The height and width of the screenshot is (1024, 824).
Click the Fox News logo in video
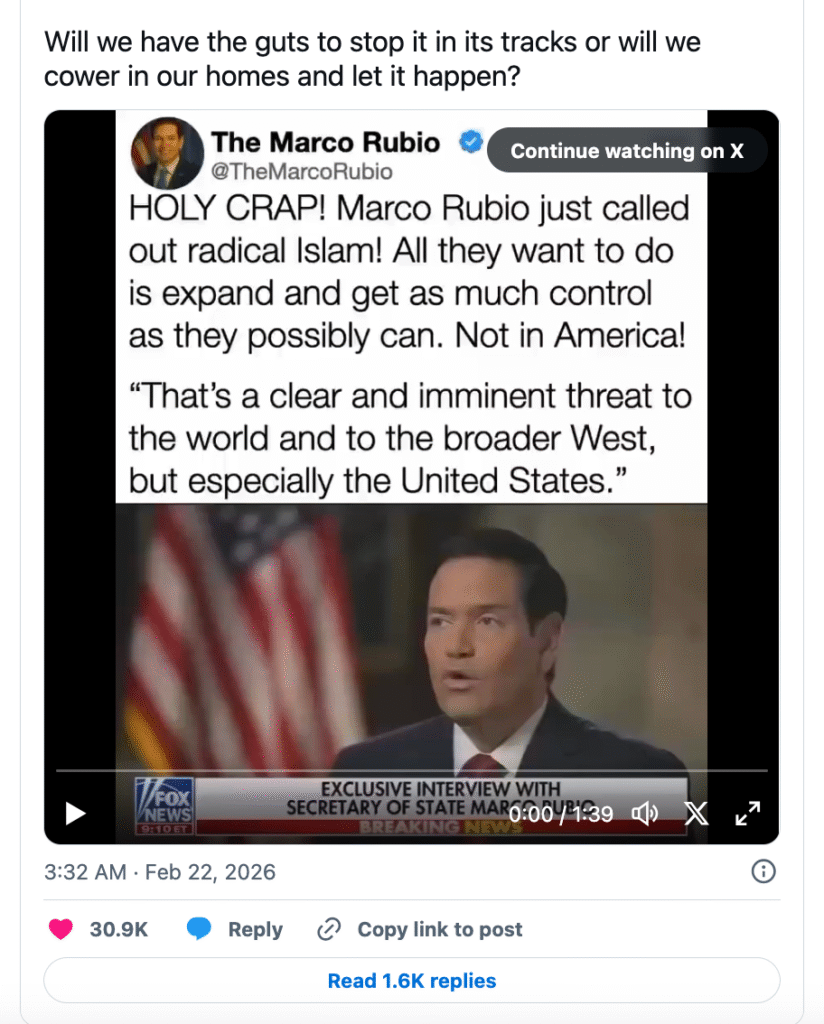[x=164, y=804]
